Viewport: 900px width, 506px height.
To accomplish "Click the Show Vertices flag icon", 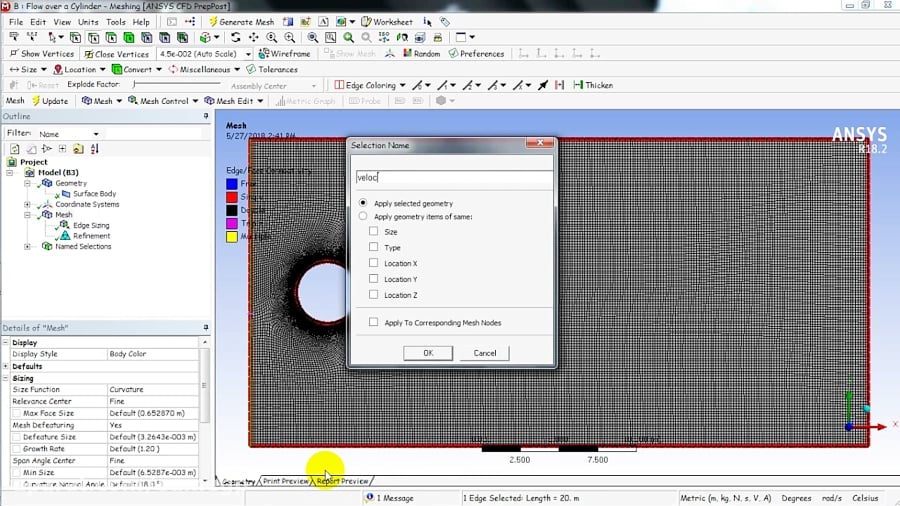I will 14,53.
